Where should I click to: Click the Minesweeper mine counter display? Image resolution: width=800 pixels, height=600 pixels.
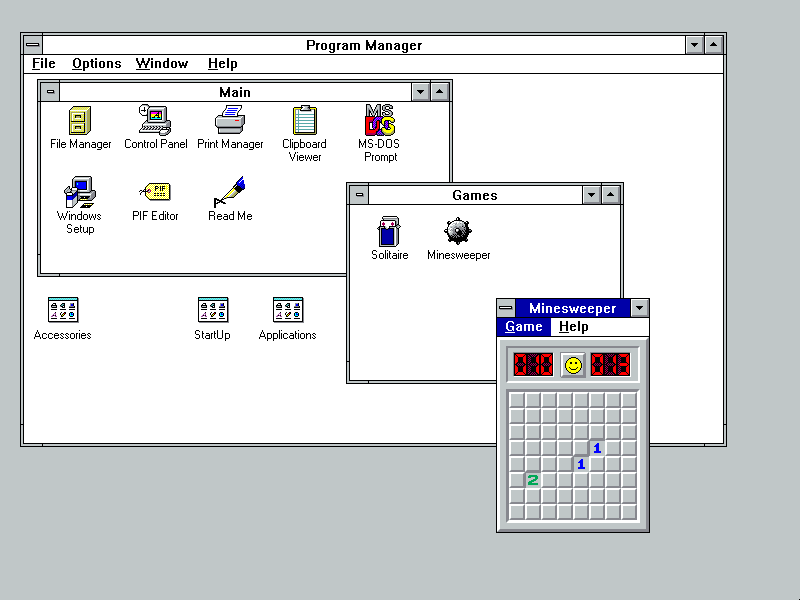533,365
